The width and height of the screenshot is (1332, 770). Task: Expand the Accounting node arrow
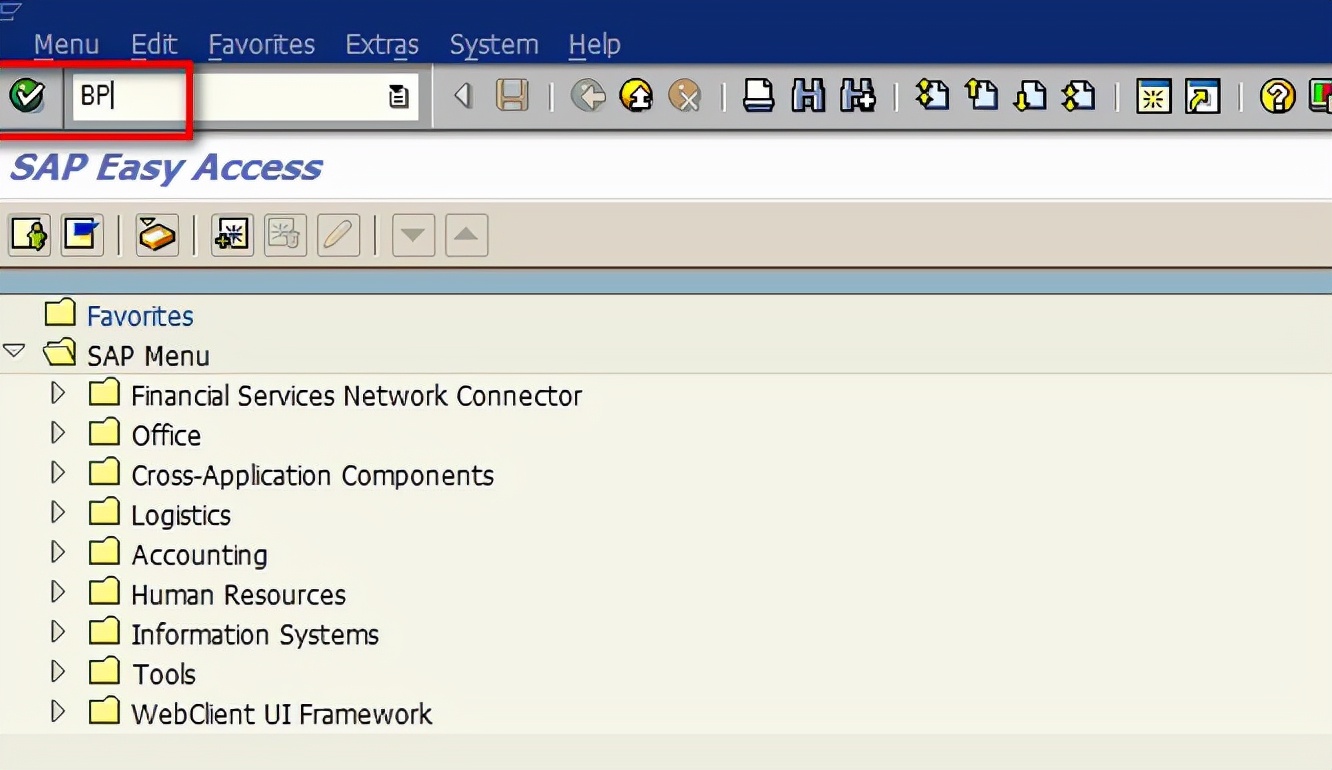click(x=58, y=552)
